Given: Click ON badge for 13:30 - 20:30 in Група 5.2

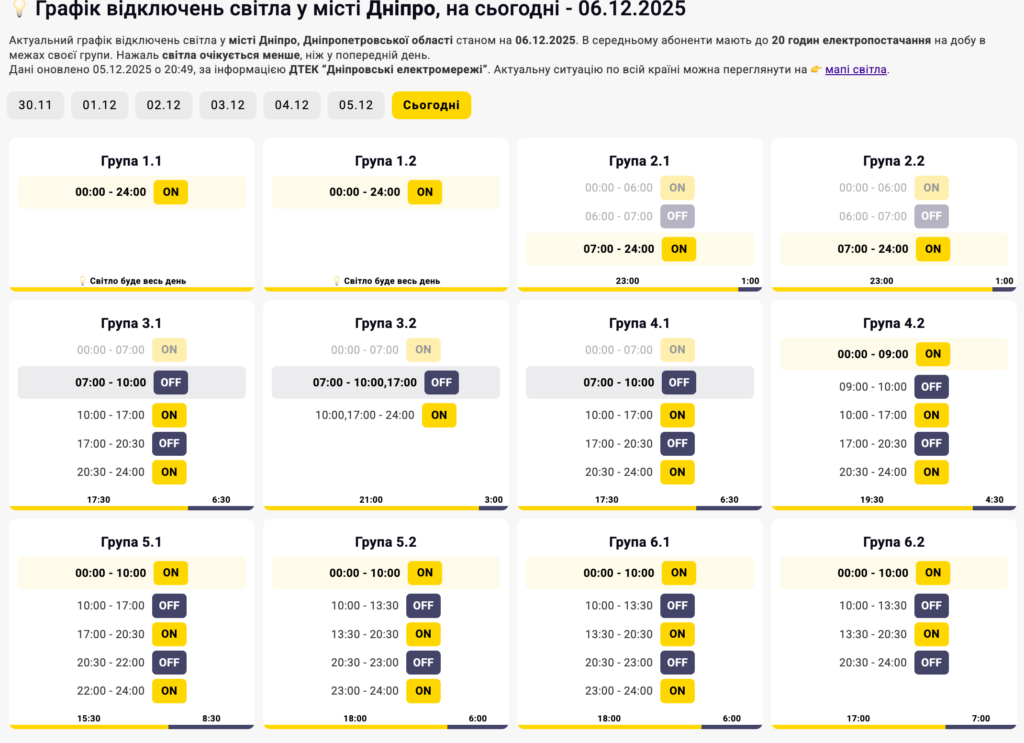Looking at the screenshot, I should 424,634.
